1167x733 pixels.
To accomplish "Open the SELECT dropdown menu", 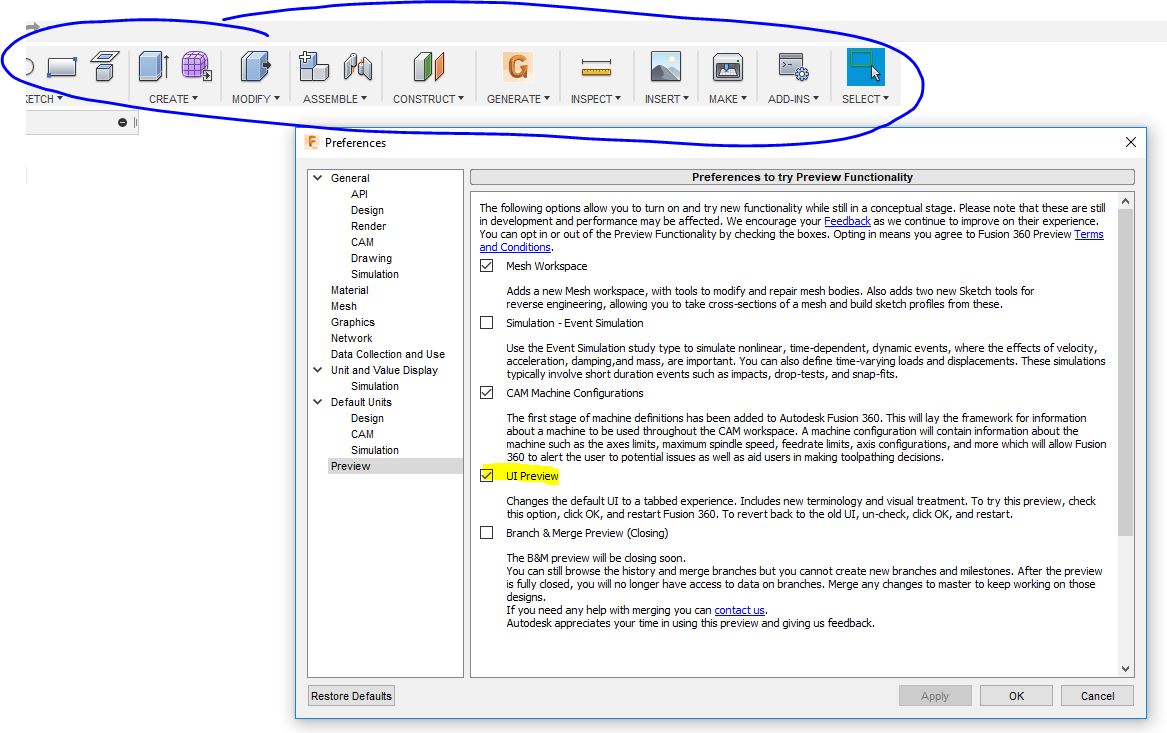I will (x=865, y=98).
